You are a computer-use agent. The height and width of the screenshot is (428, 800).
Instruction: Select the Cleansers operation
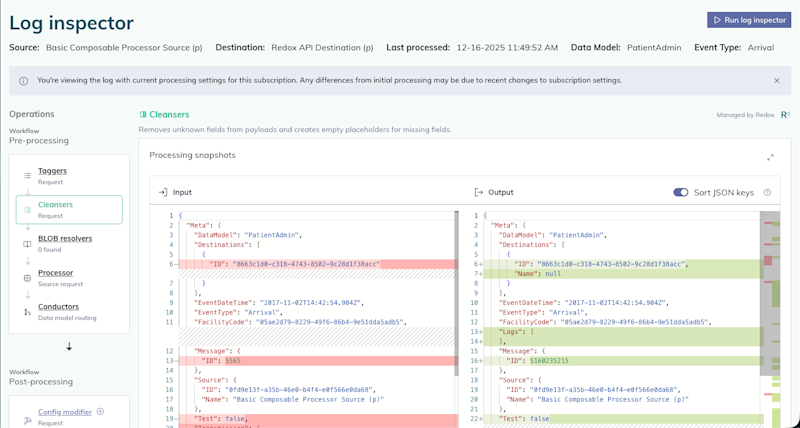point(69,209)
